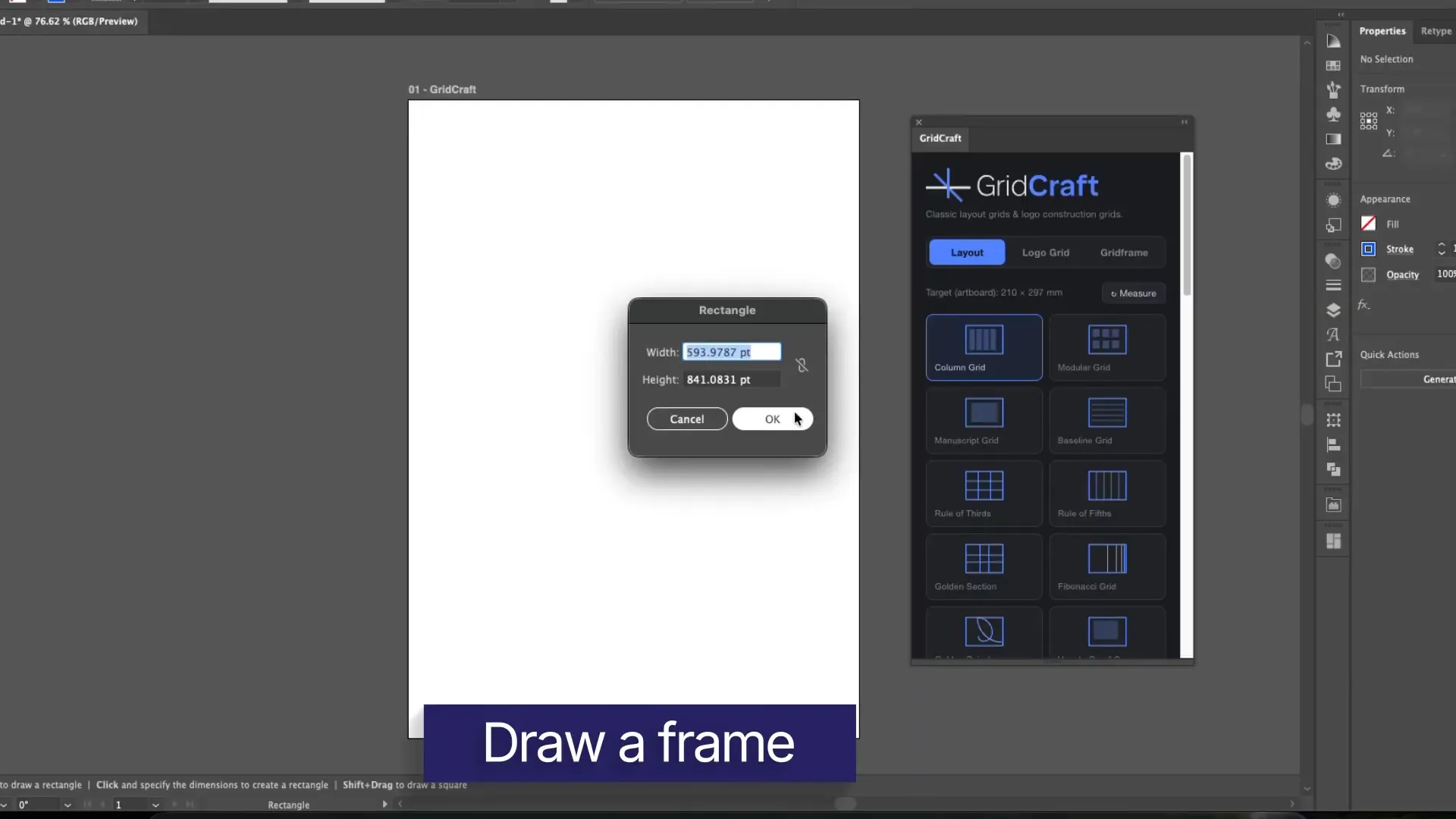
Task: Expand the status bar Rectangle tool menu arrow
Action: 384,804
